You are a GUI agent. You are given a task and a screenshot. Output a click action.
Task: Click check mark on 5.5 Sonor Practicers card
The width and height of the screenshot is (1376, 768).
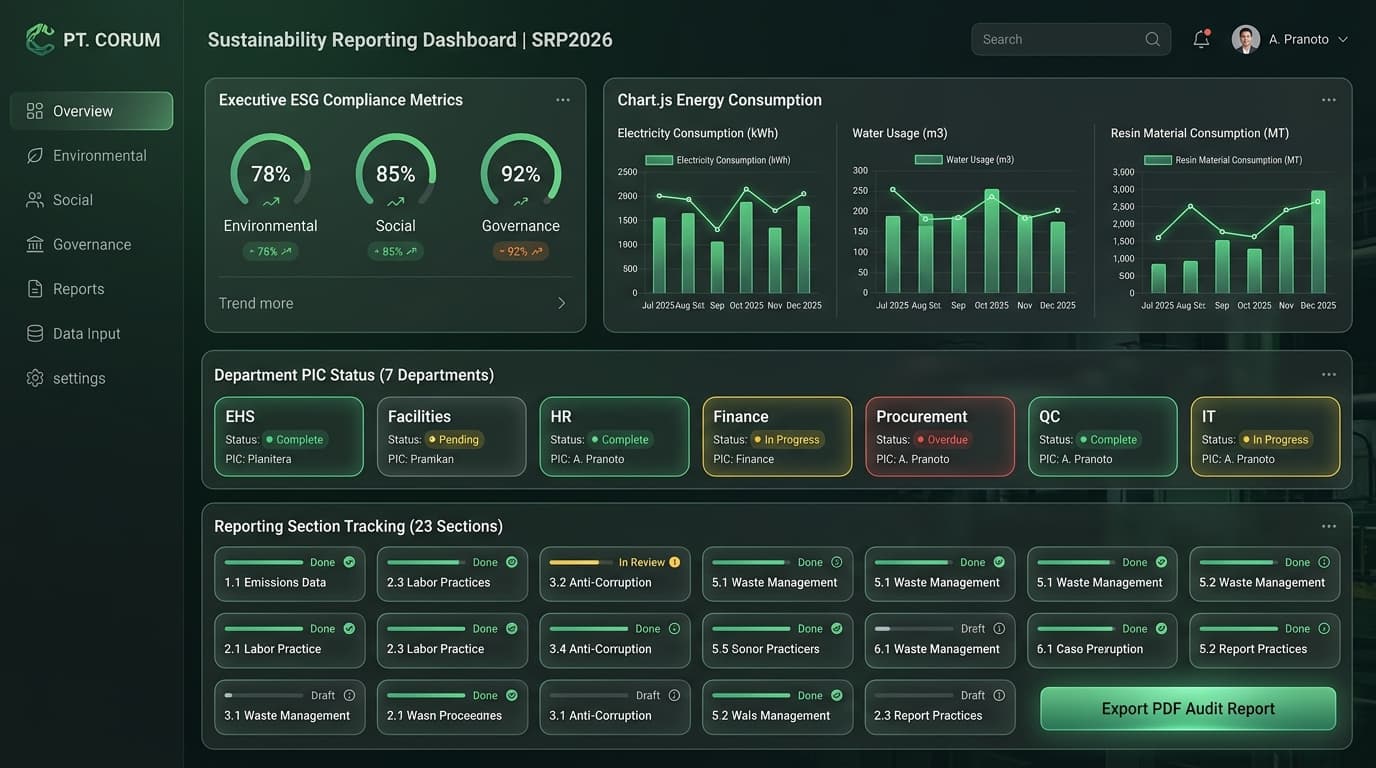[837, 629]
